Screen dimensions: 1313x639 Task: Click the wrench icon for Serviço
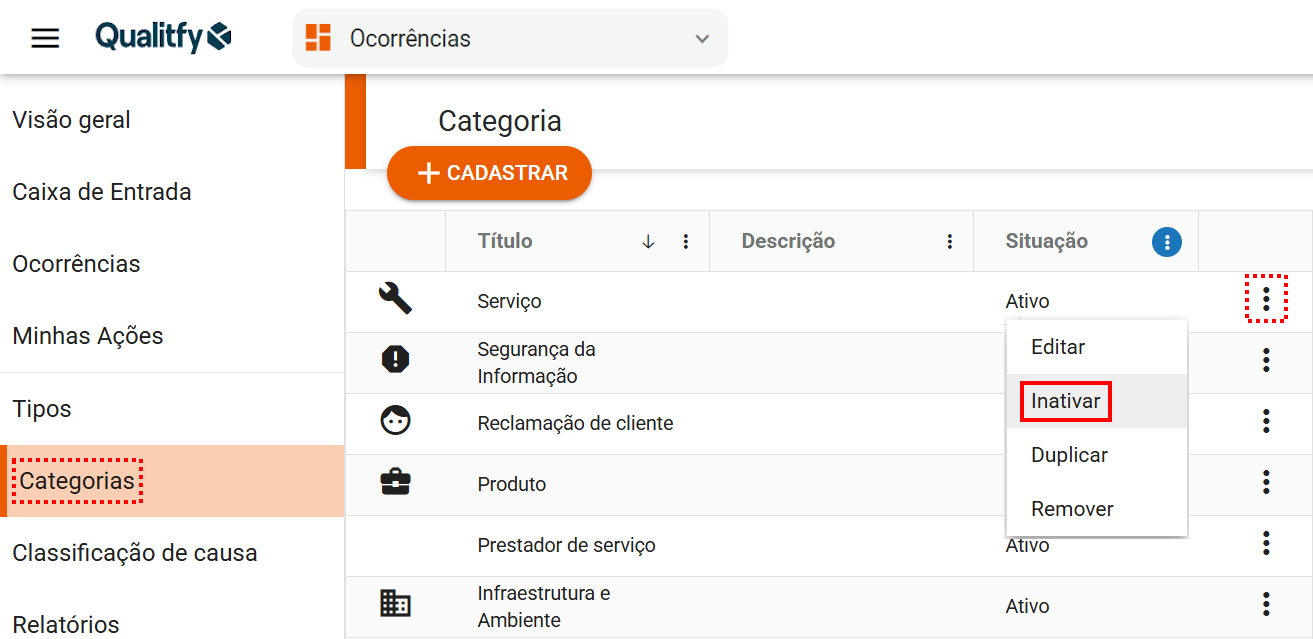[395, 298]
